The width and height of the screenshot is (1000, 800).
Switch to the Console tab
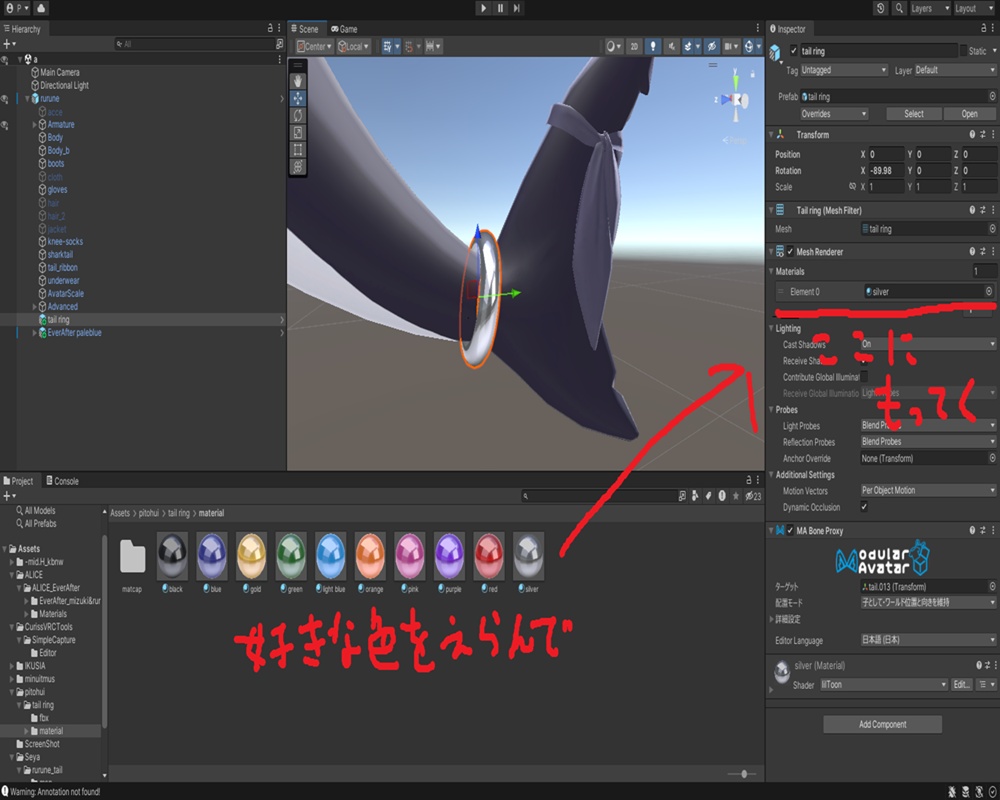point(62,481)
